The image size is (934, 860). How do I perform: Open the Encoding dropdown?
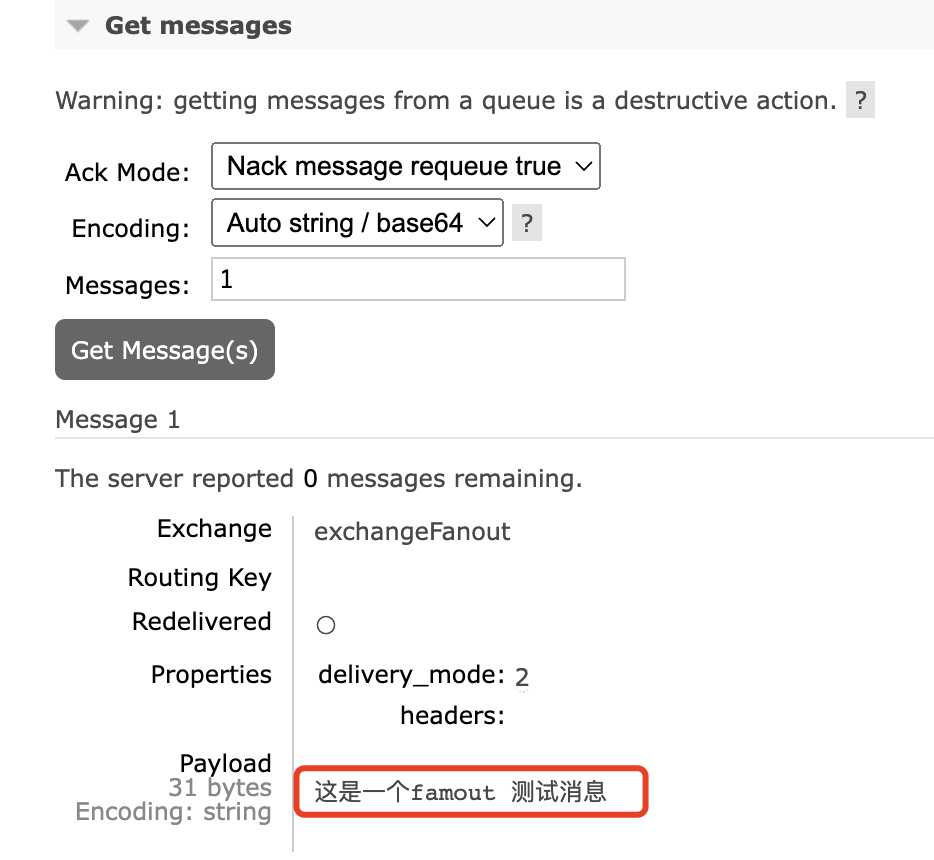pos(356,223)
